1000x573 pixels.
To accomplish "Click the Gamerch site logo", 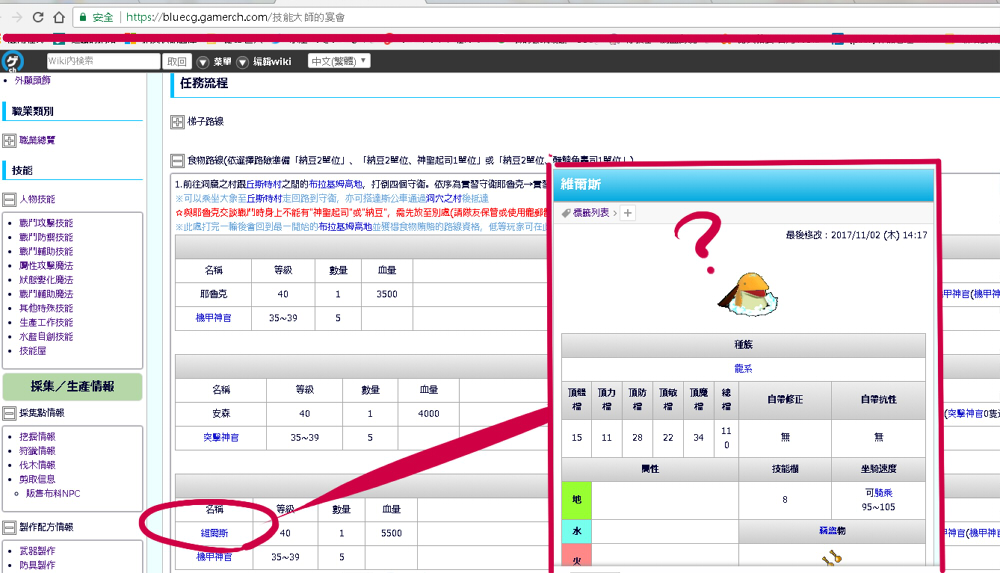I will (12, 61).
